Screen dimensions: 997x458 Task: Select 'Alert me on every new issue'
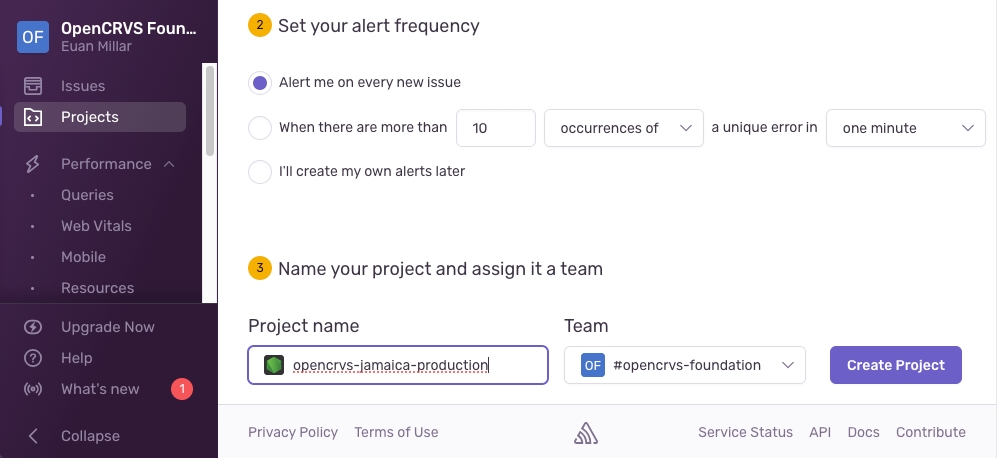coord(260,83)
